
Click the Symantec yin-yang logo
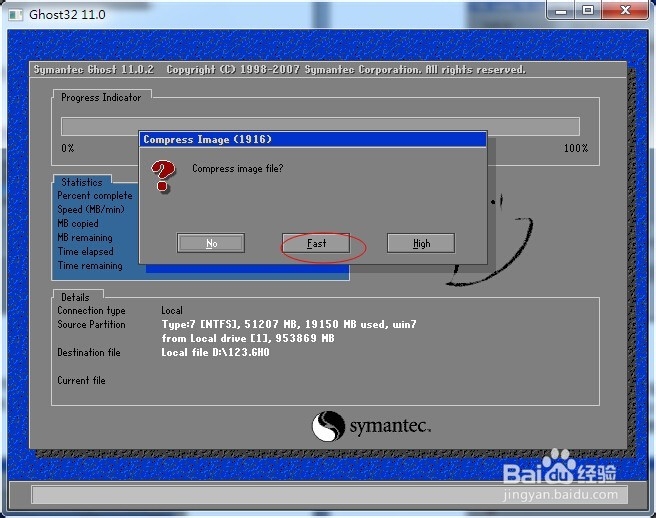[328, 426]
